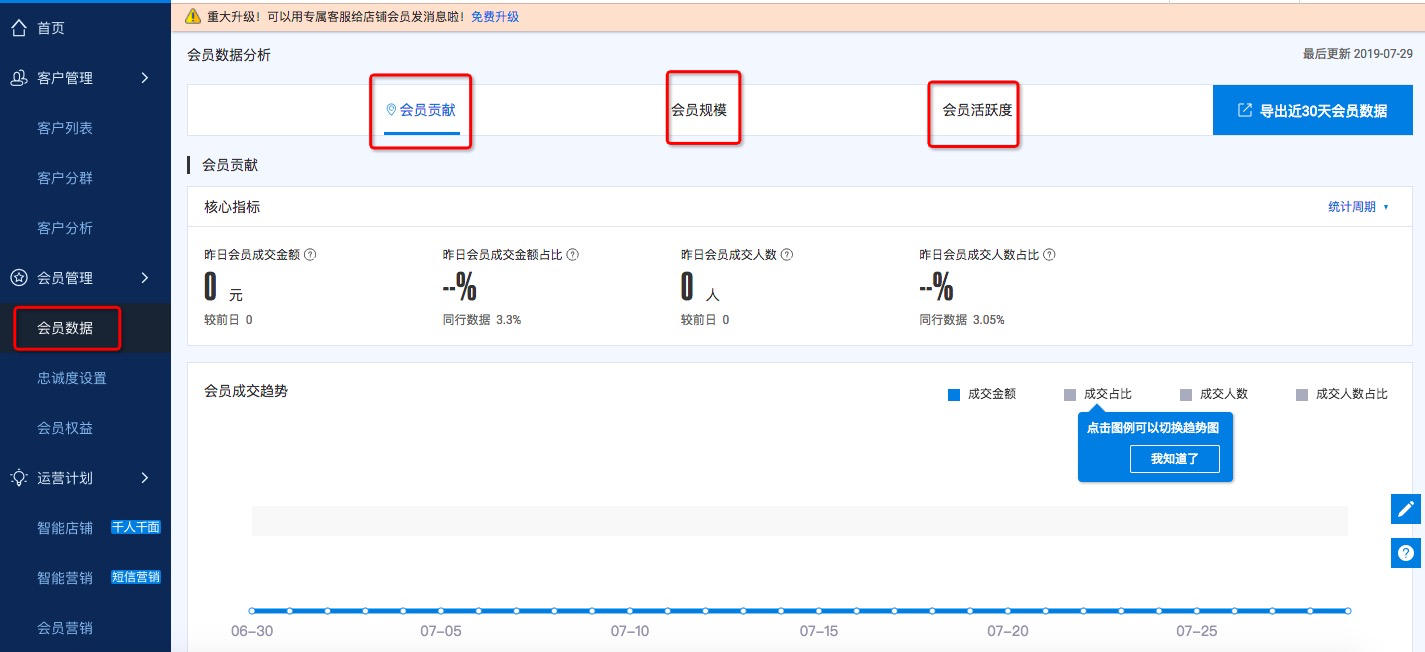The height and width of the screenshot is (652, 1425).
Task: Toggle the 成交占比 legend square
Action: [x=1070, y=395]
